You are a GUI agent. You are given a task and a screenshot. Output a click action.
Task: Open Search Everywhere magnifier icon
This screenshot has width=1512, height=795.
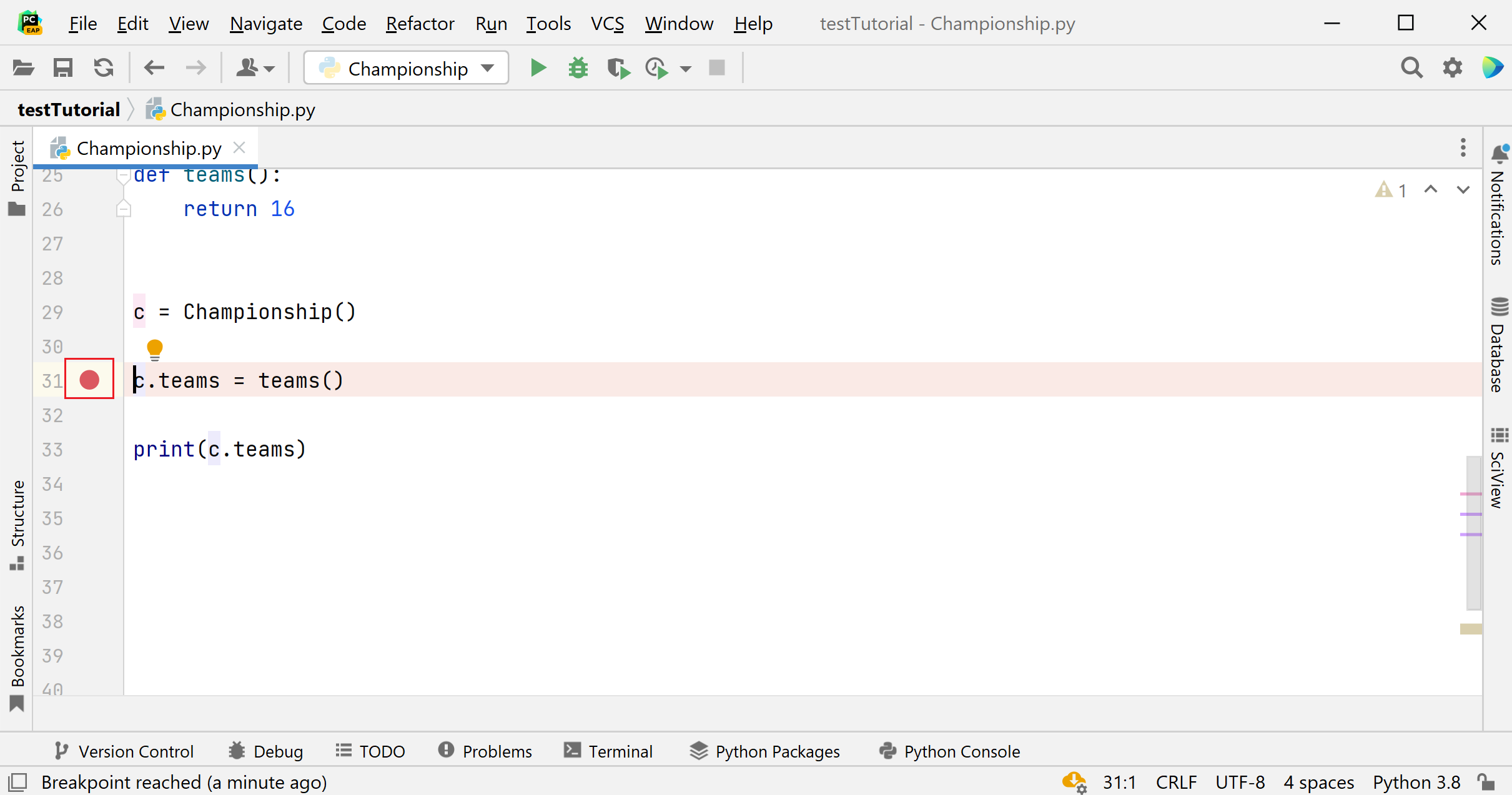pos(1411,67)
